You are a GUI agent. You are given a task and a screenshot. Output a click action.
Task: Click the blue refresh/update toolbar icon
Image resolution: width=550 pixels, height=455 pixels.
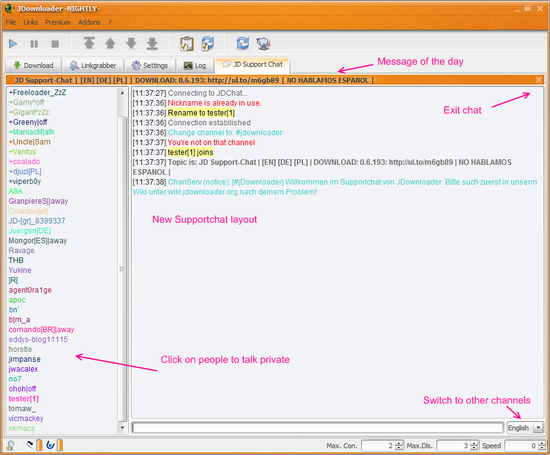pyautogui.click(x=243, y=44)
